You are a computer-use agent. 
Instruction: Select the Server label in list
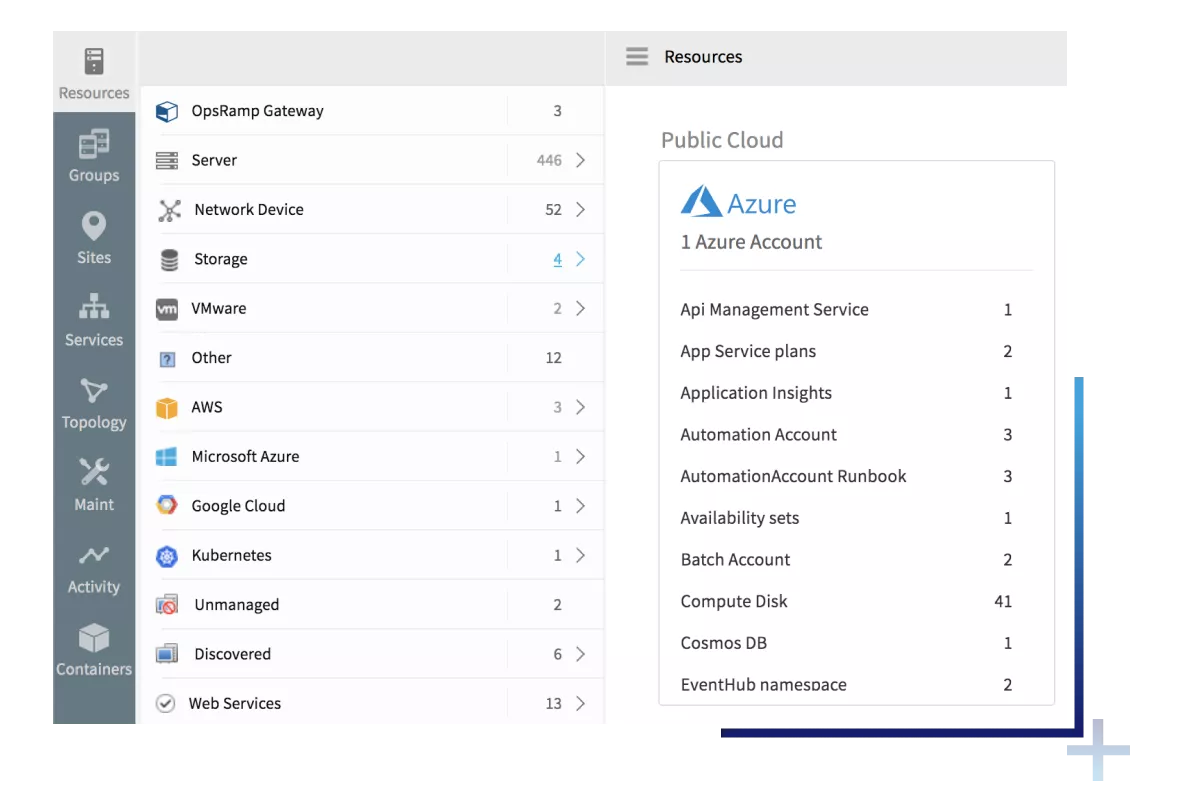tap(214, 160)
